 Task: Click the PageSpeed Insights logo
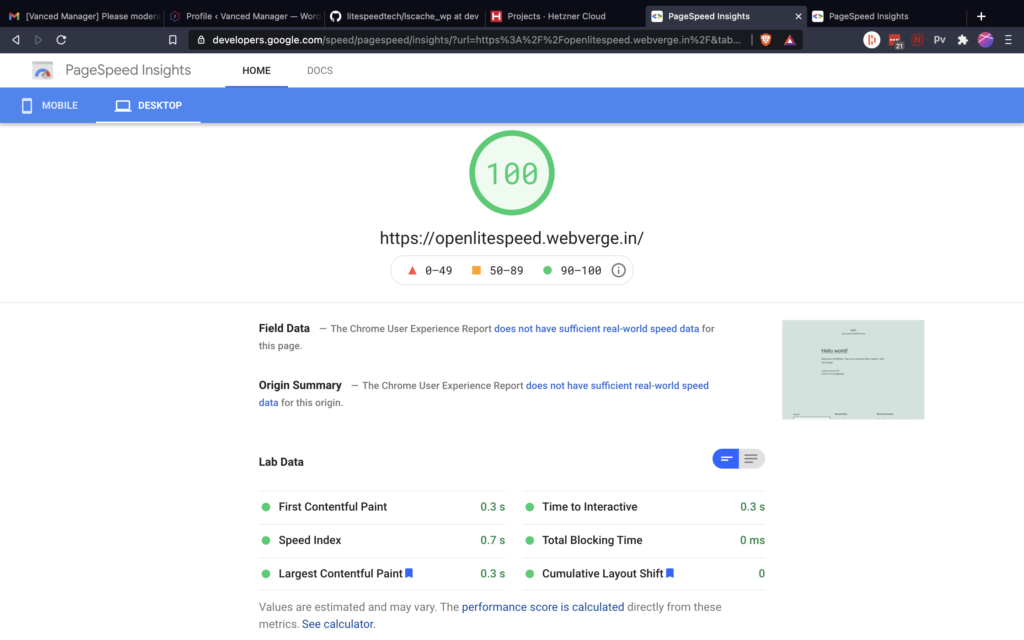point(42,70)
